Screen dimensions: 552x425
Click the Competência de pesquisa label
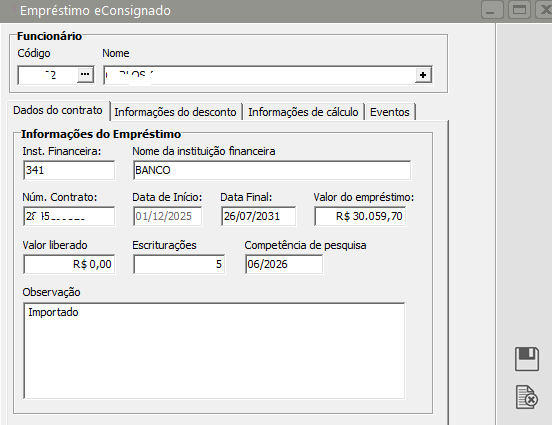click(x=306, y=245)
